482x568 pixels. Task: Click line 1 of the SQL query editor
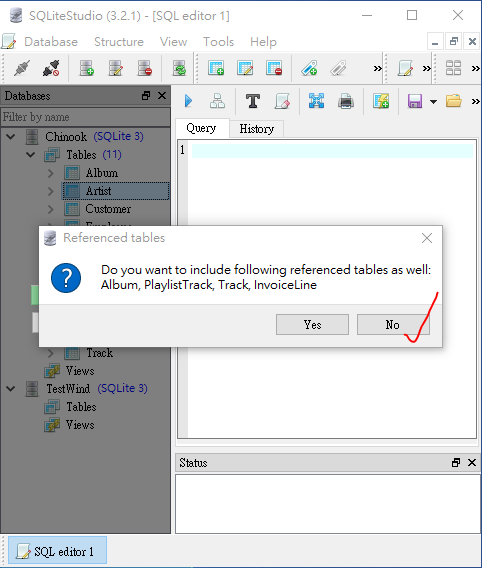(332, 151)
